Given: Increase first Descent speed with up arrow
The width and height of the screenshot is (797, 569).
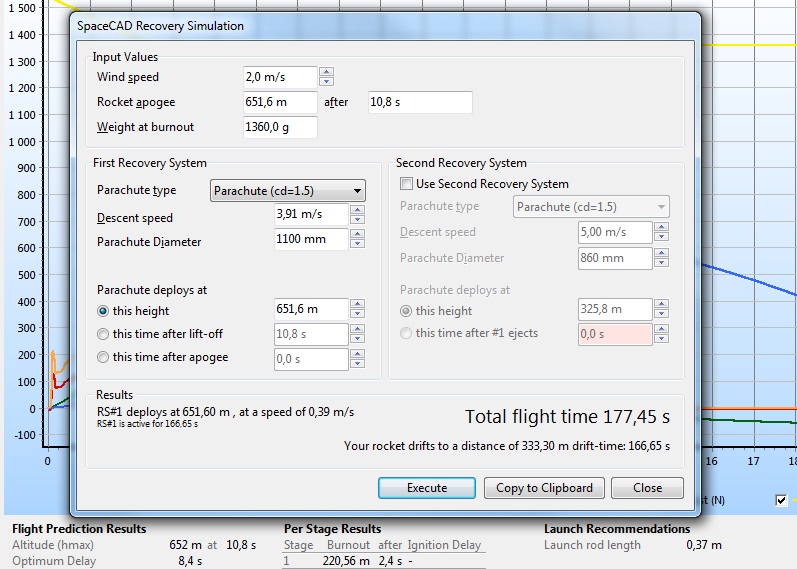Looking at the screenshot, I should tap(357, 209).
